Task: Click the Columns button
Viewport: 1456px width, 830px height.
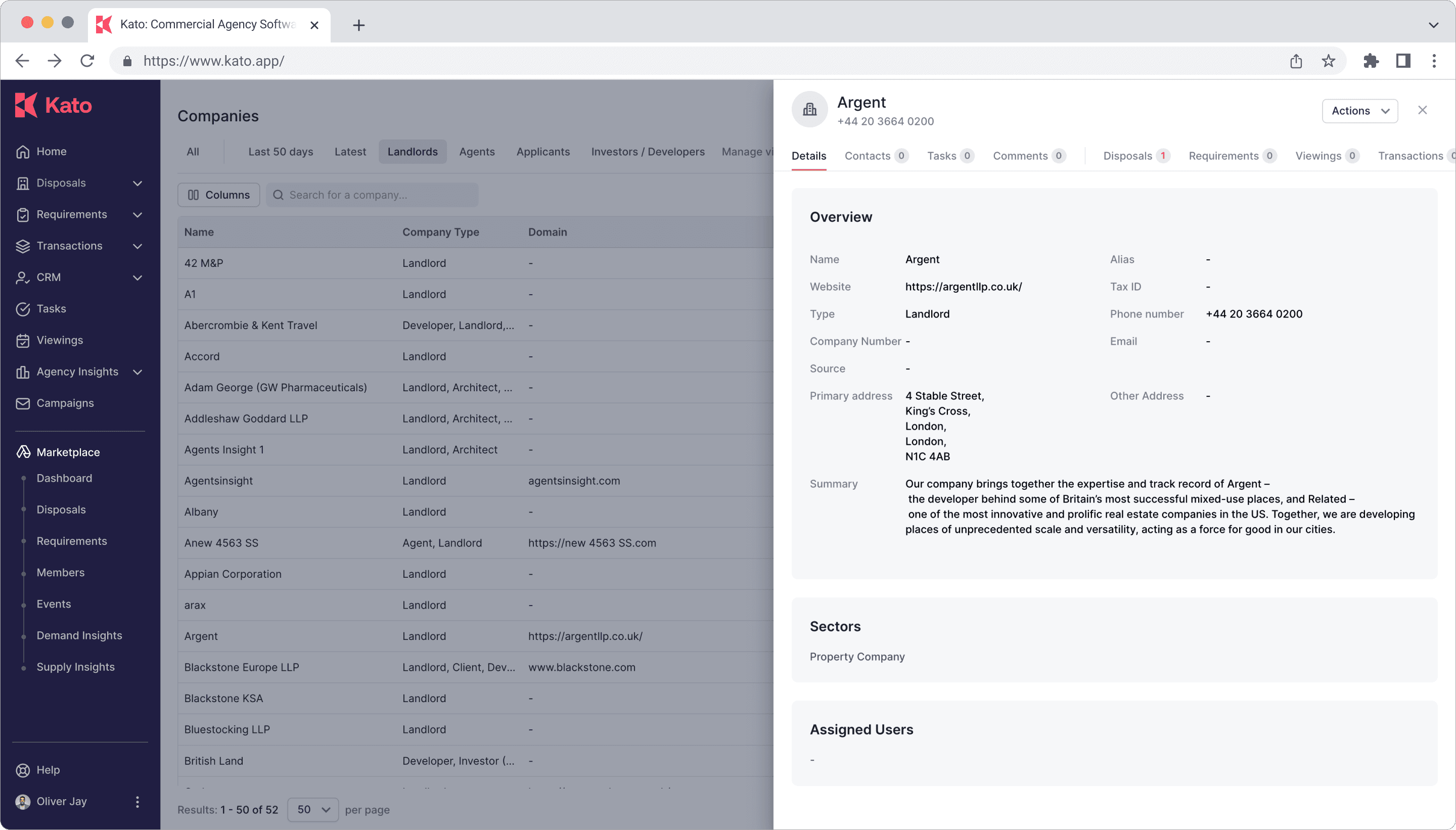Action: point(218,195)
